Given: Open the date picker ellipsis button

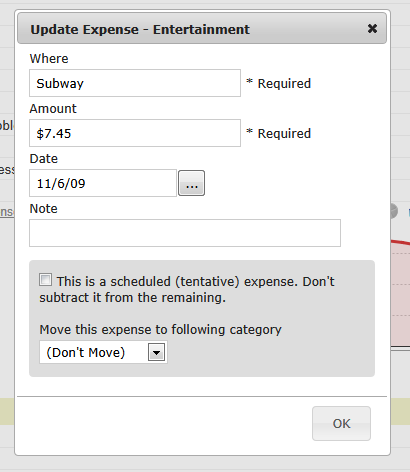Looking at the screenshot, I should point(192,183).
